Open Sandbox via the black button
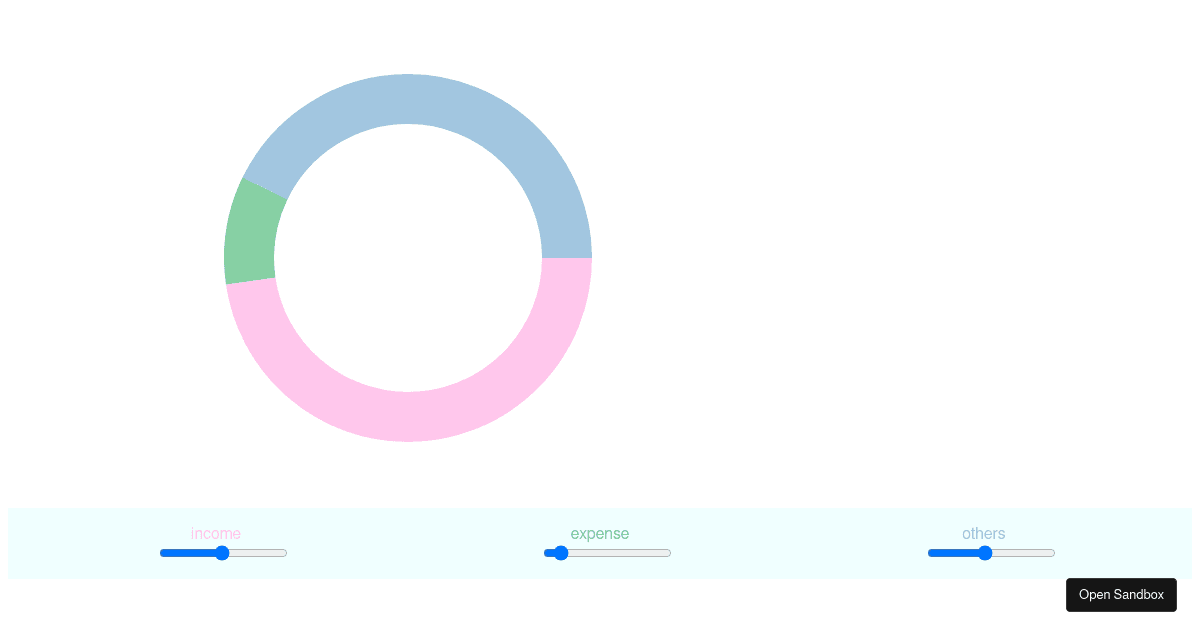 [x=1121, y=595]
